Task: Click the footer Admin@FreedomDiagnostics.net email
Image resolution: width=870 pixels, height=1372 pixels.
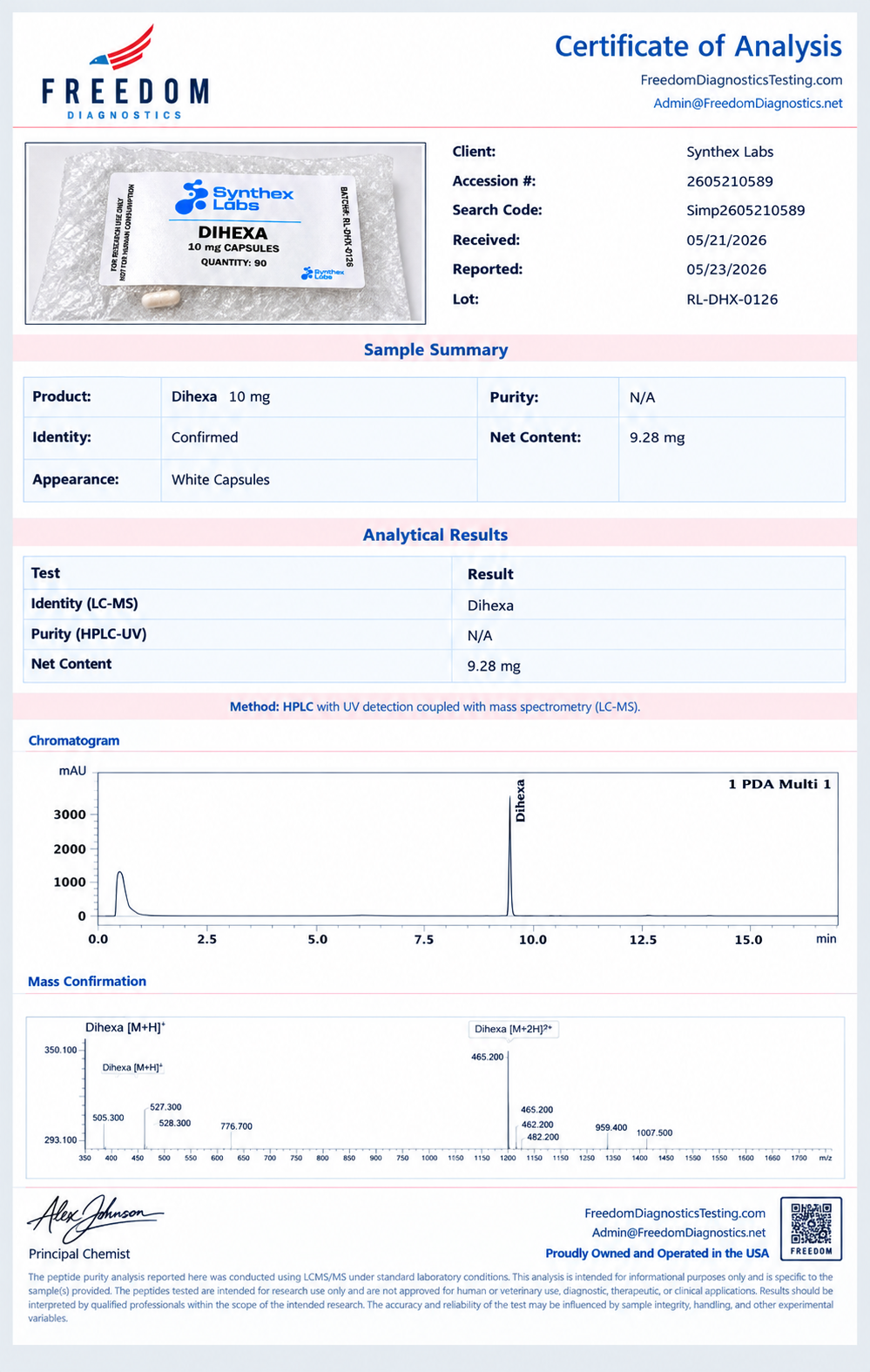Action: click(x=679, y=1233)
